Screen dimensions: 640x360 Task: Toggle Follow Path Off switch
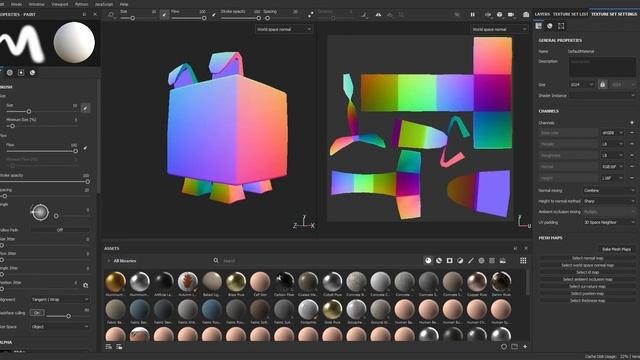60,230
